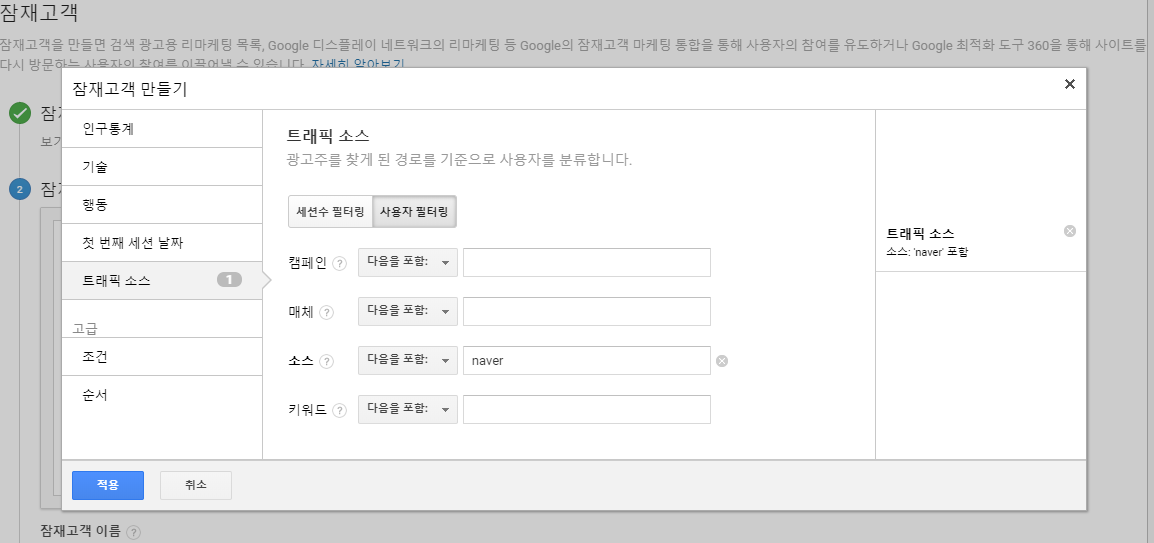The height and width of the screenshot is (543, 1154).
Task: Click the 취소 button
Action: pos(196,486)
